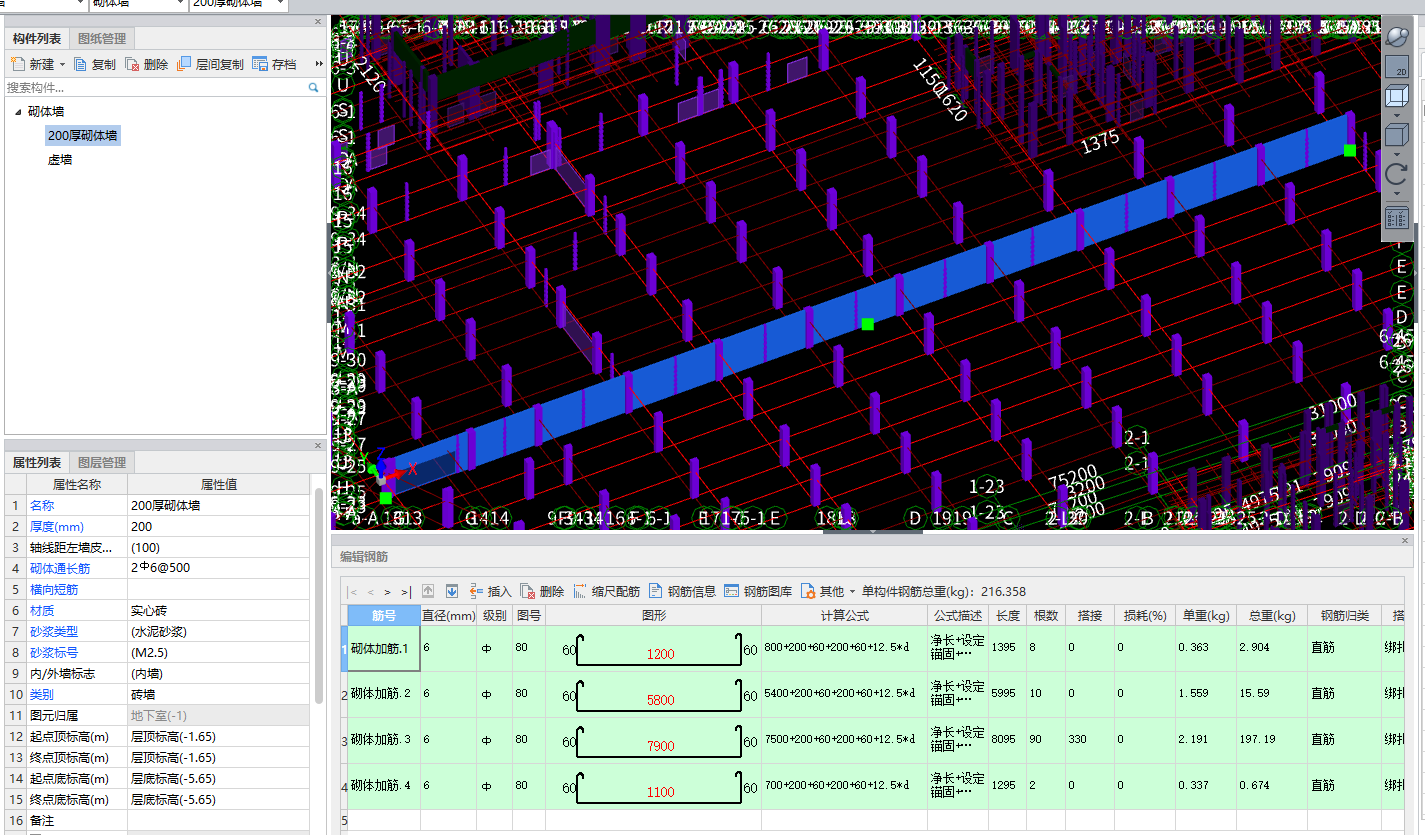
Task: Open the 砌体墙 component type dropdown at top
Action: (178, 4)
